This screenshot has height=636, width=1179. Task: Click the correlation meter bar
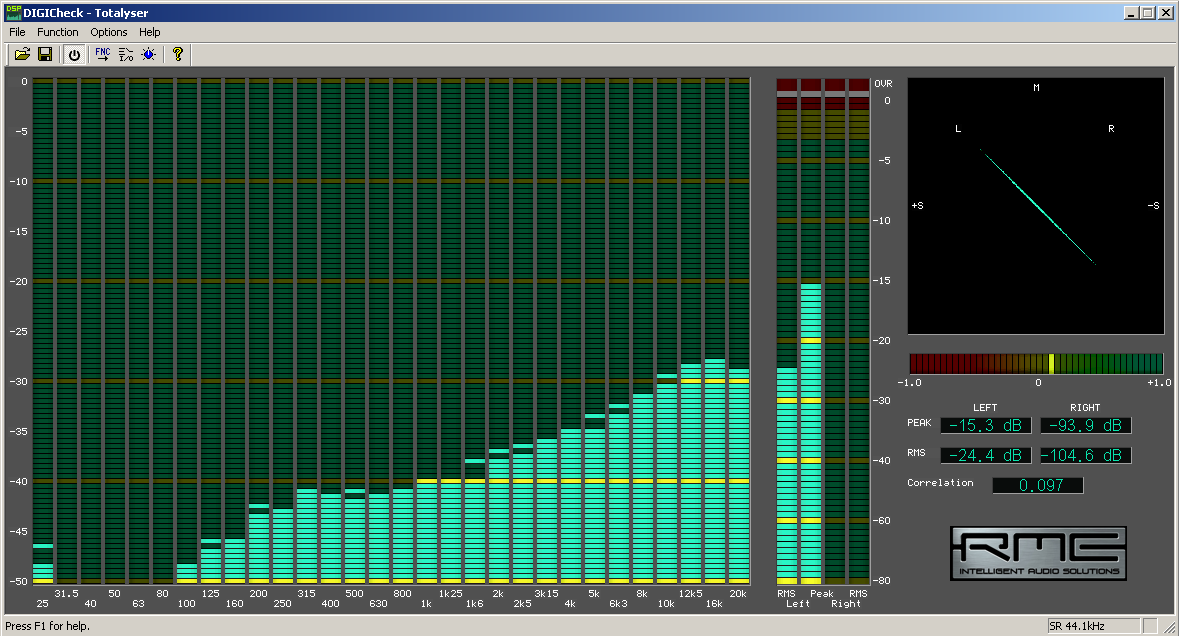(x=1036, y=363)
